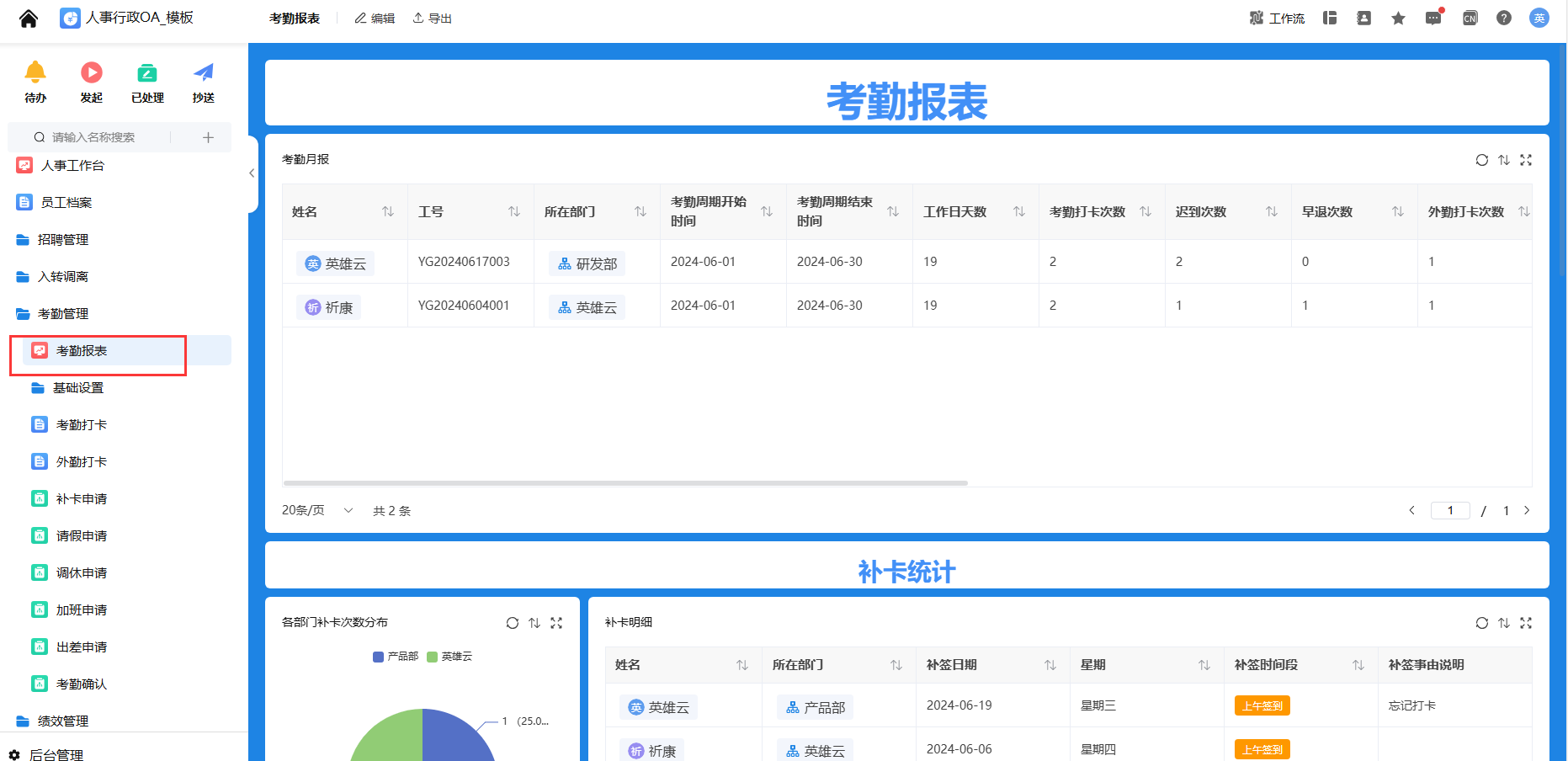The height and width of the screenshot is (761, 1568).
Task: Open the help question mark icon
Action: pos(1504,17)
